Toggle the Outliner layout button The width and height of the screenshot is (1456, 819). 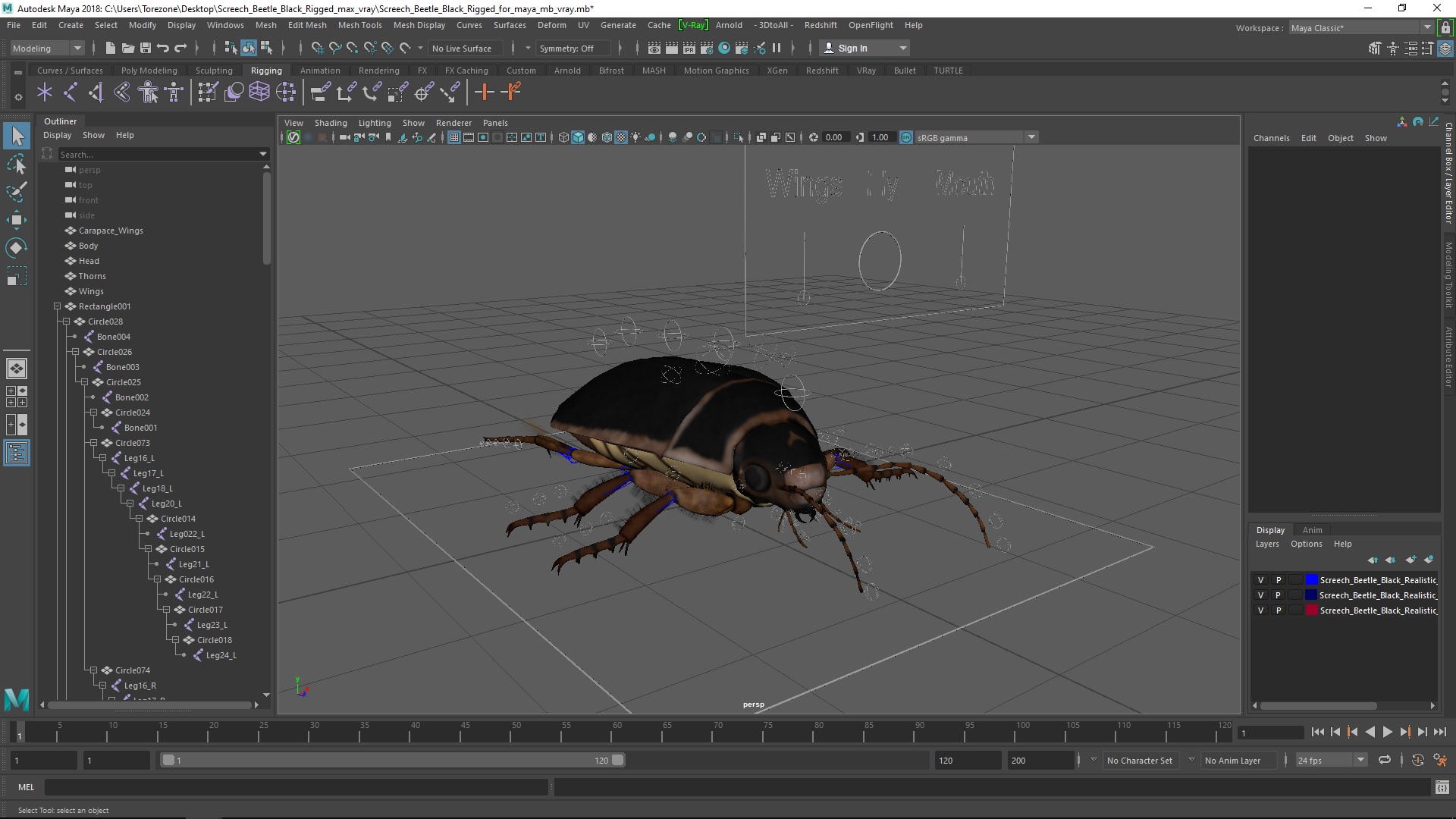coord(16,453)
